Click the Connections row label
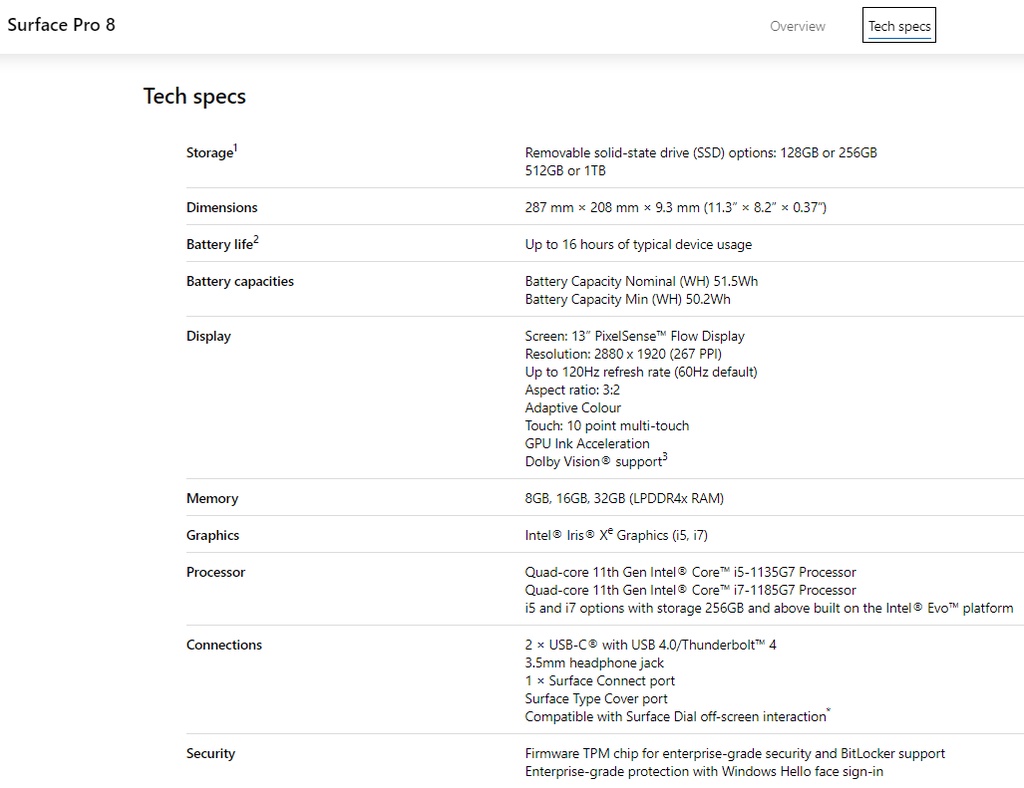 click(x=224, y=645)
